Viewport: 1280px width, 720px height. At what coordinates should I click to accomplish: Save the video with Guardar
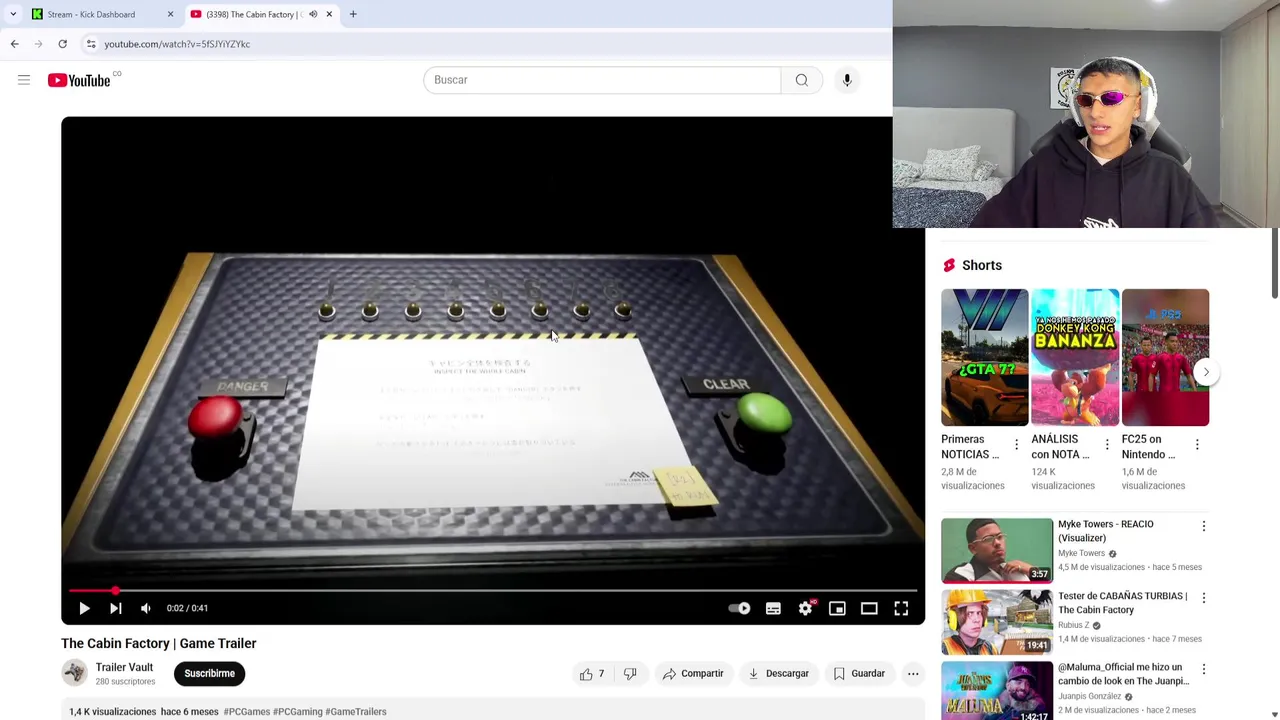(859, 673)
